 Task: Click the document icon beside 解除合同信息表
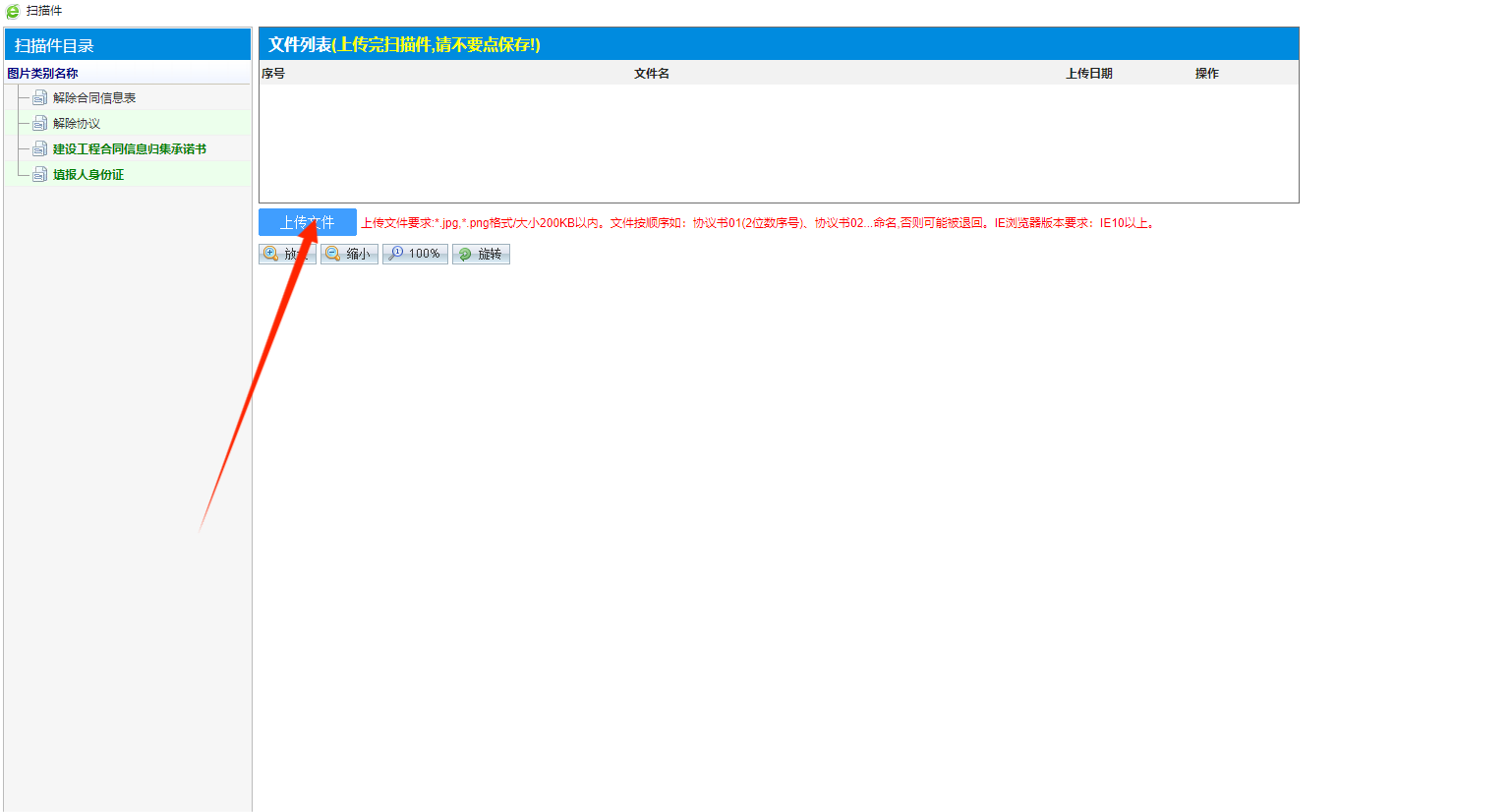[39, 97]
